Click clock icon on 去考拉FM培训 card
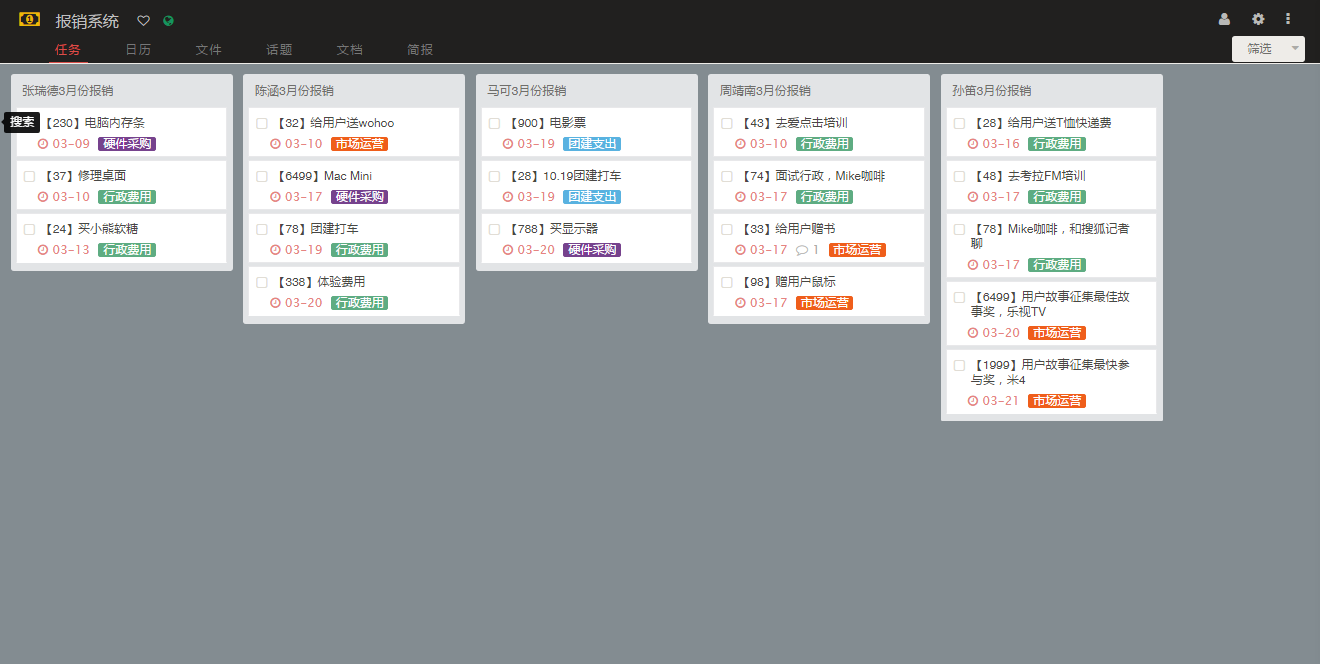 [973, 197]
